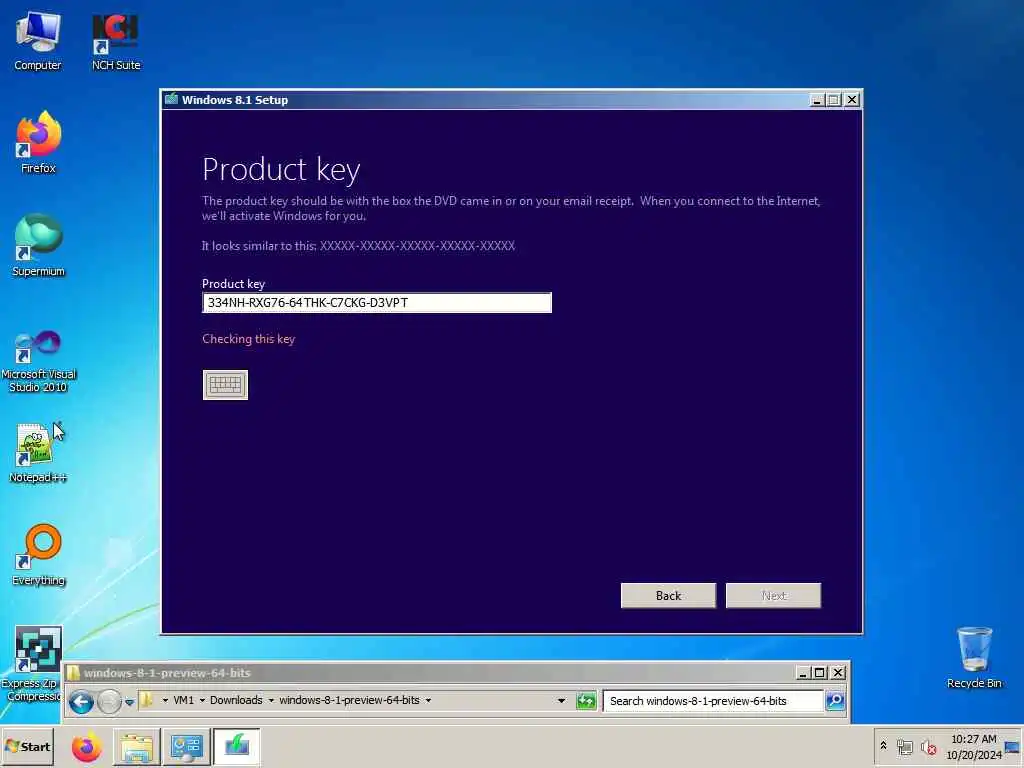Expand dropdown arrow after Downloads in path
The width and height of the screenshot is (1024, 768).
coord(271,701)
